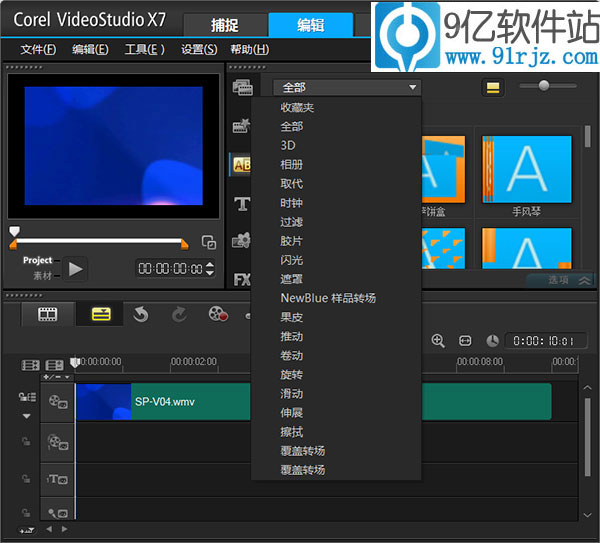The width and height of the screenshot is (600, 543).
Task: Click the Undo arrow in timeline toolbar
Action: point(140,314)
